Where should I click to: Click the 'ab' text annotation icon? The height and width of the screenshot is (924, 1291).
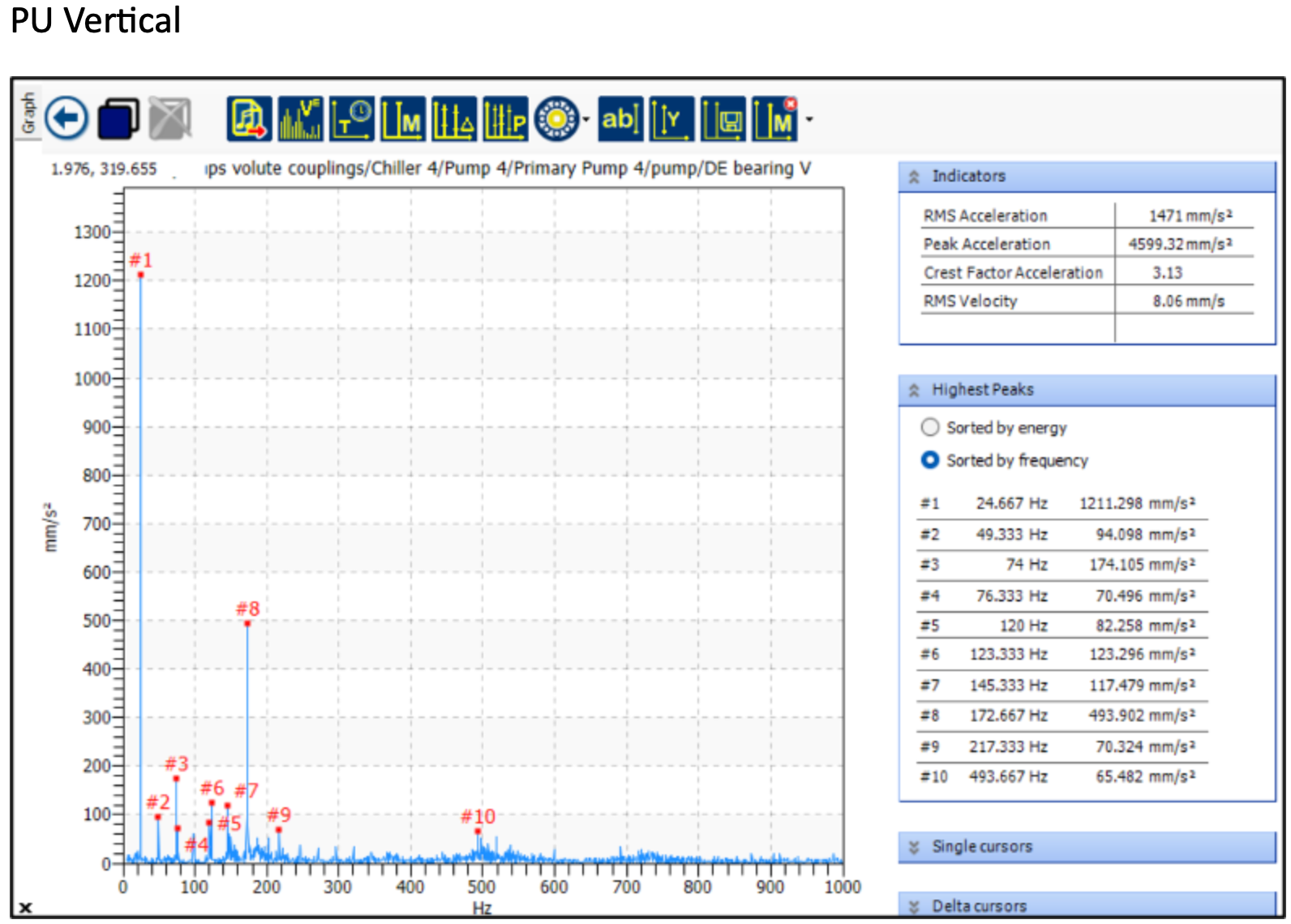click(620, 119)
